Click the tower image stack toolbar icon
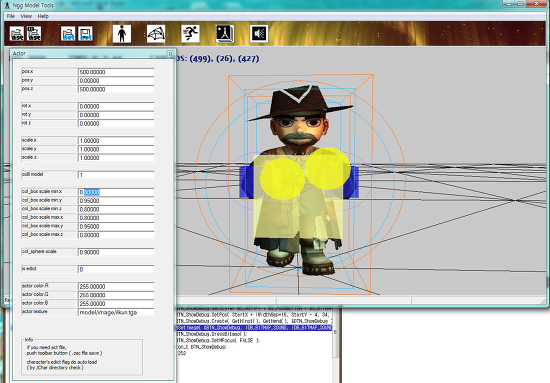Viewport: 550px width, 383px height. [x=224, y=34]
